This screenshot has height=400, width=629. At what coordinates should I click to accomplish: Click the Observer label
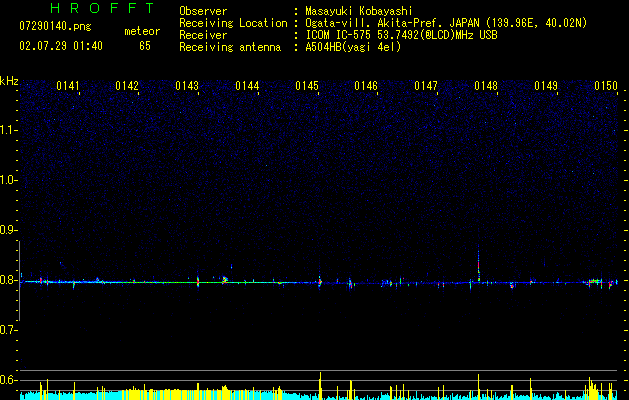203,11
